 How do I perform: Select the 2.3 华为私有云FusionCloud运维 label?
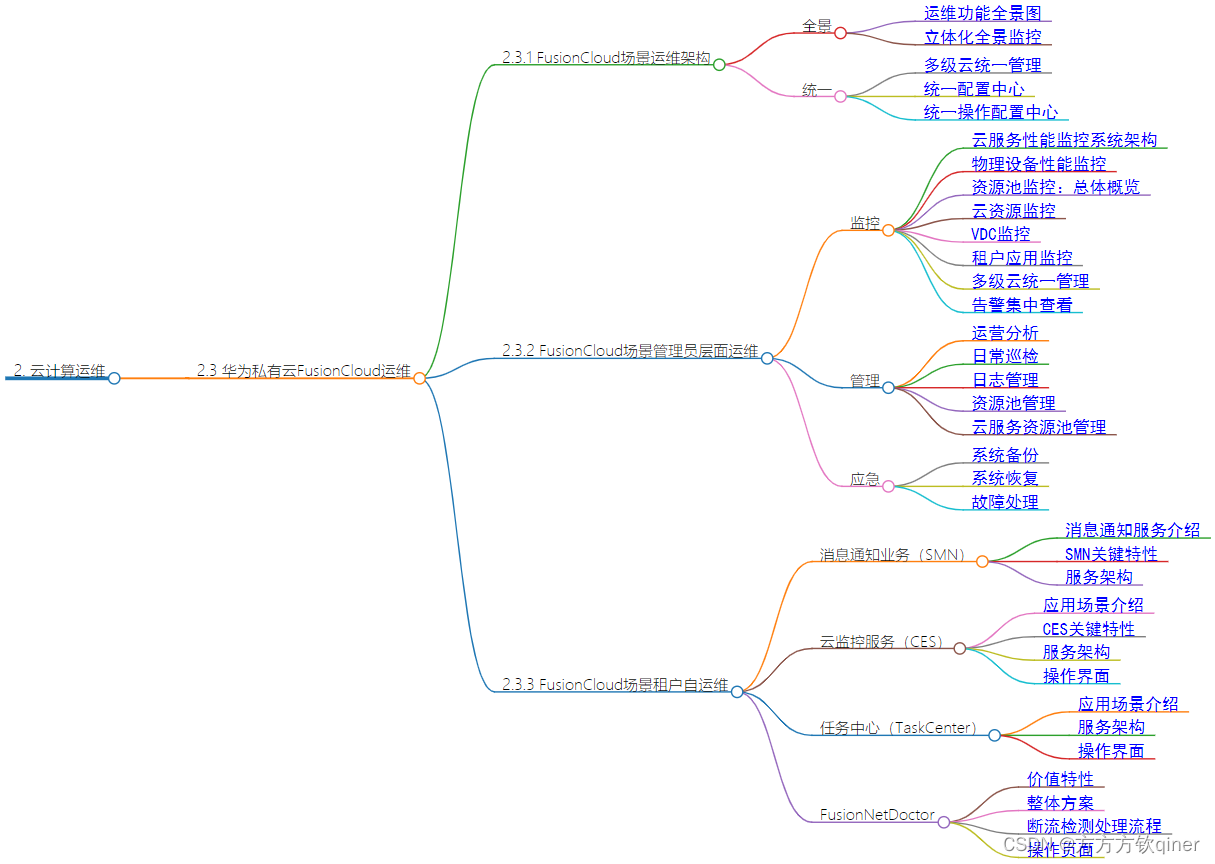pyautogui.click(x=304, y=371)
